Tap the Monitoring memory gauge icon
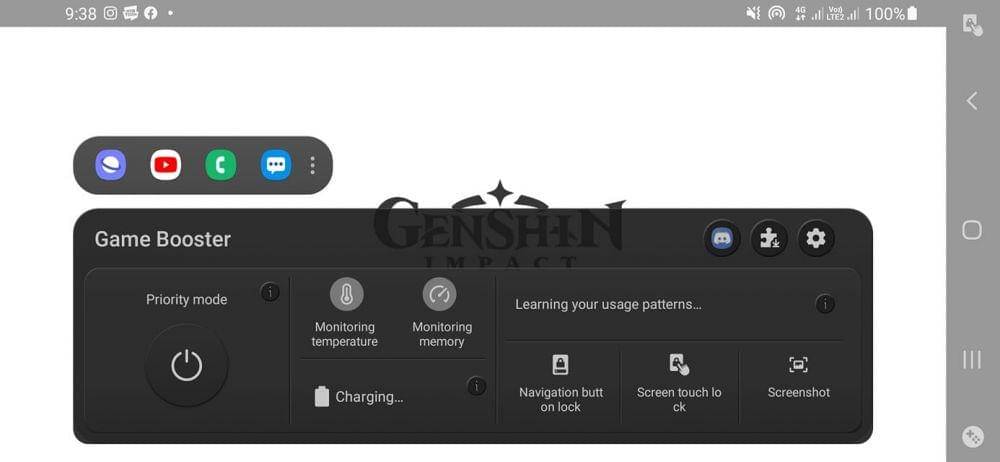 click(439, 294)
